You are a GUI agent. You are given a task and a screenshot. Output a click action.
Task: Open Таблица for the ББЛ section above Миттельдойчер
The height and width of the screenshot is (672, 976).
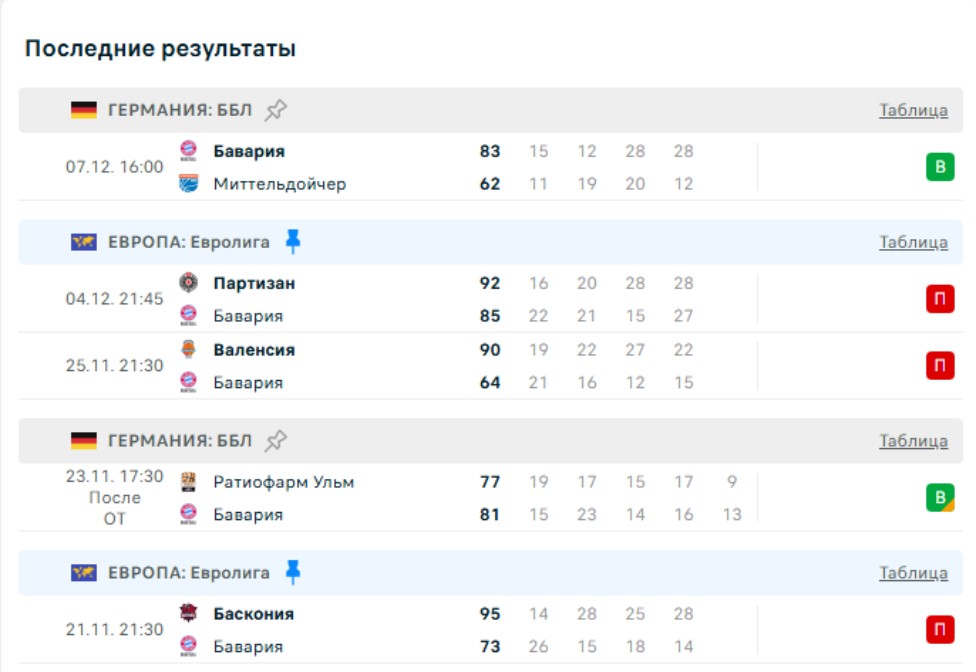[913, 110]
